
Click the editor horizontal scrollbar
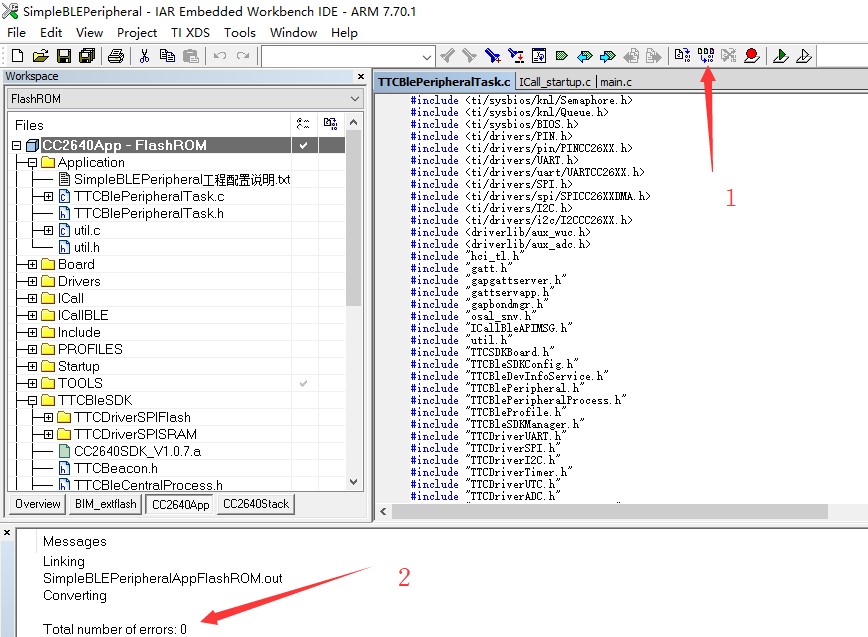(x=609, y=511)
